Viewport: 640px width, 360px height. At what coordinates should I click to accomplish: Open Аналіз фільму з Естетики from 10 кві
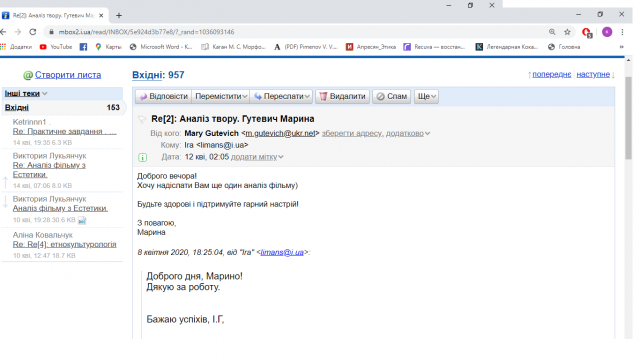pos(60,208)
